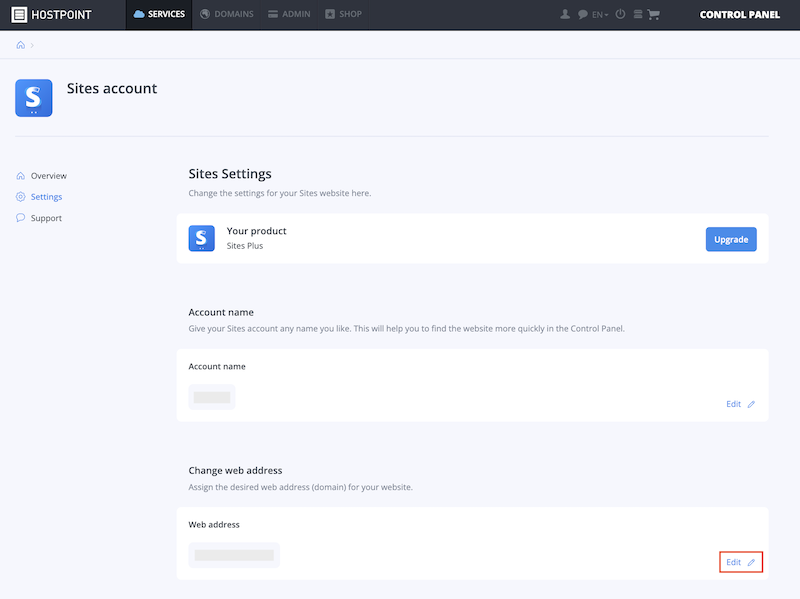Click the "Change web address" heading
The height and width of the screenshot is (599, 800).
coord(235,470)
